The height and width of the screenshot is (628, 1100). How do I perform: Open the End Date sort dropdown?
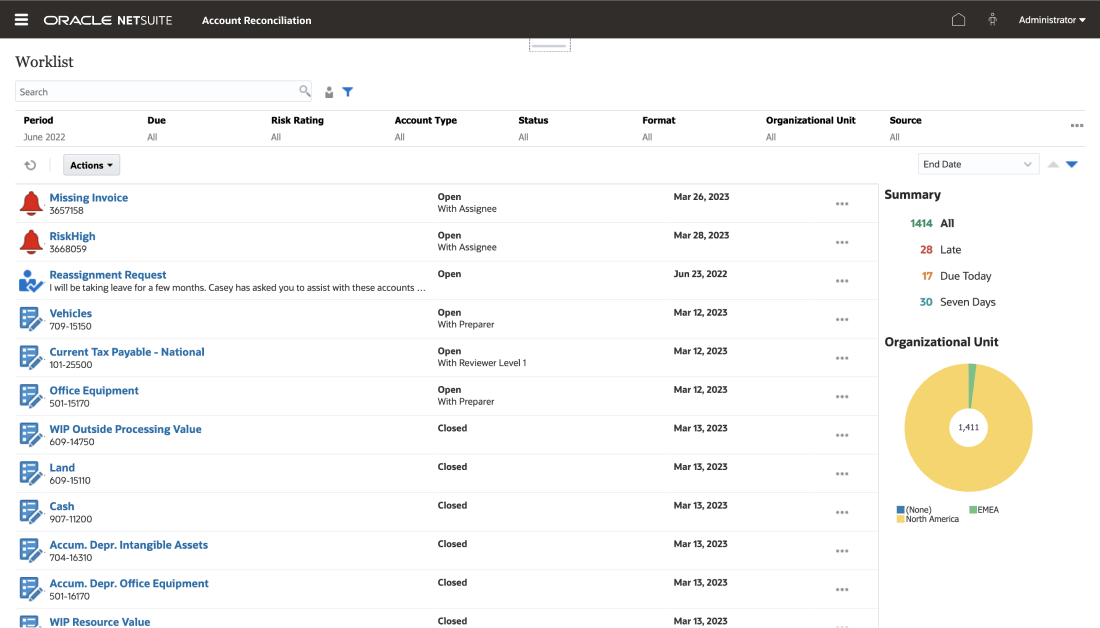(977, 164)
